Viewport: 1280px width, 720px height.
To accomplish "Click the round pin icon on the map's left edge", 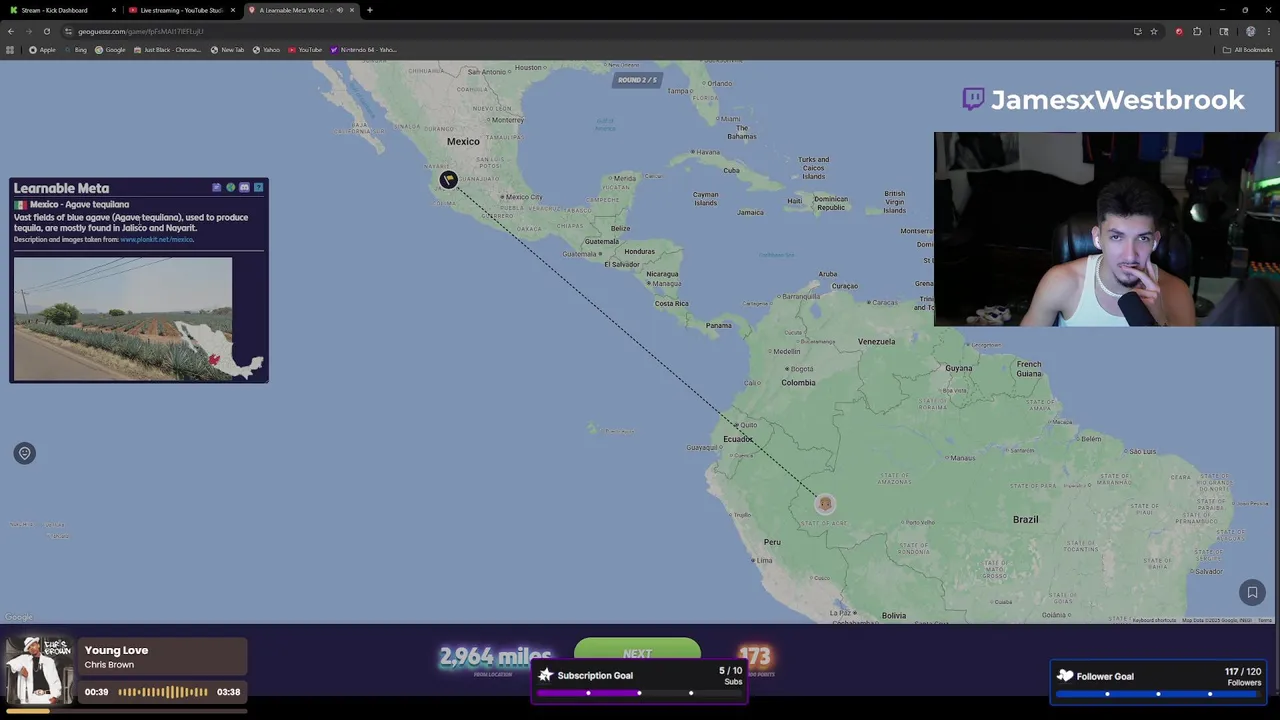I will coord(25,453).
